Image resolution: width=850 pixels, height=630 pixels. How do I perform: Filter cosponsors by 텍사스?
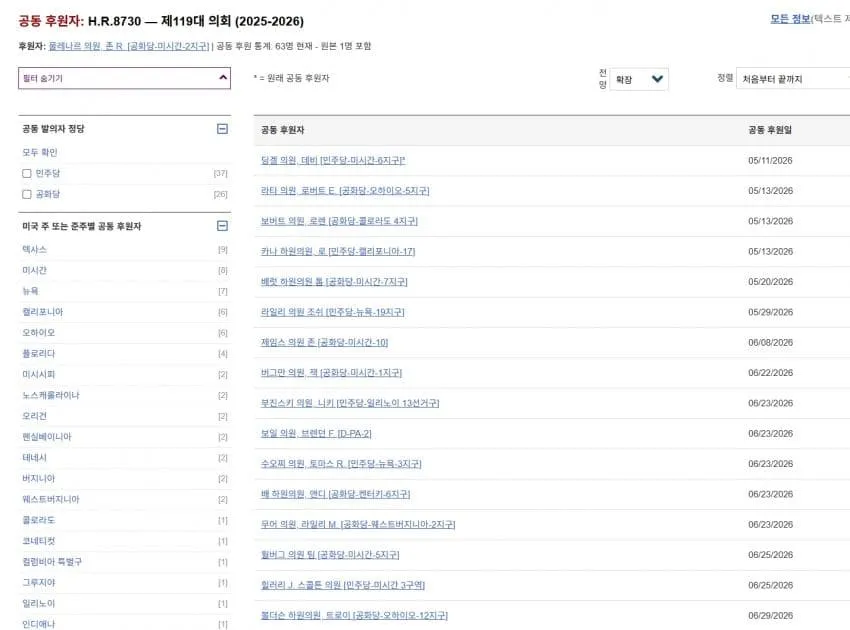click(x=34, y=249)
